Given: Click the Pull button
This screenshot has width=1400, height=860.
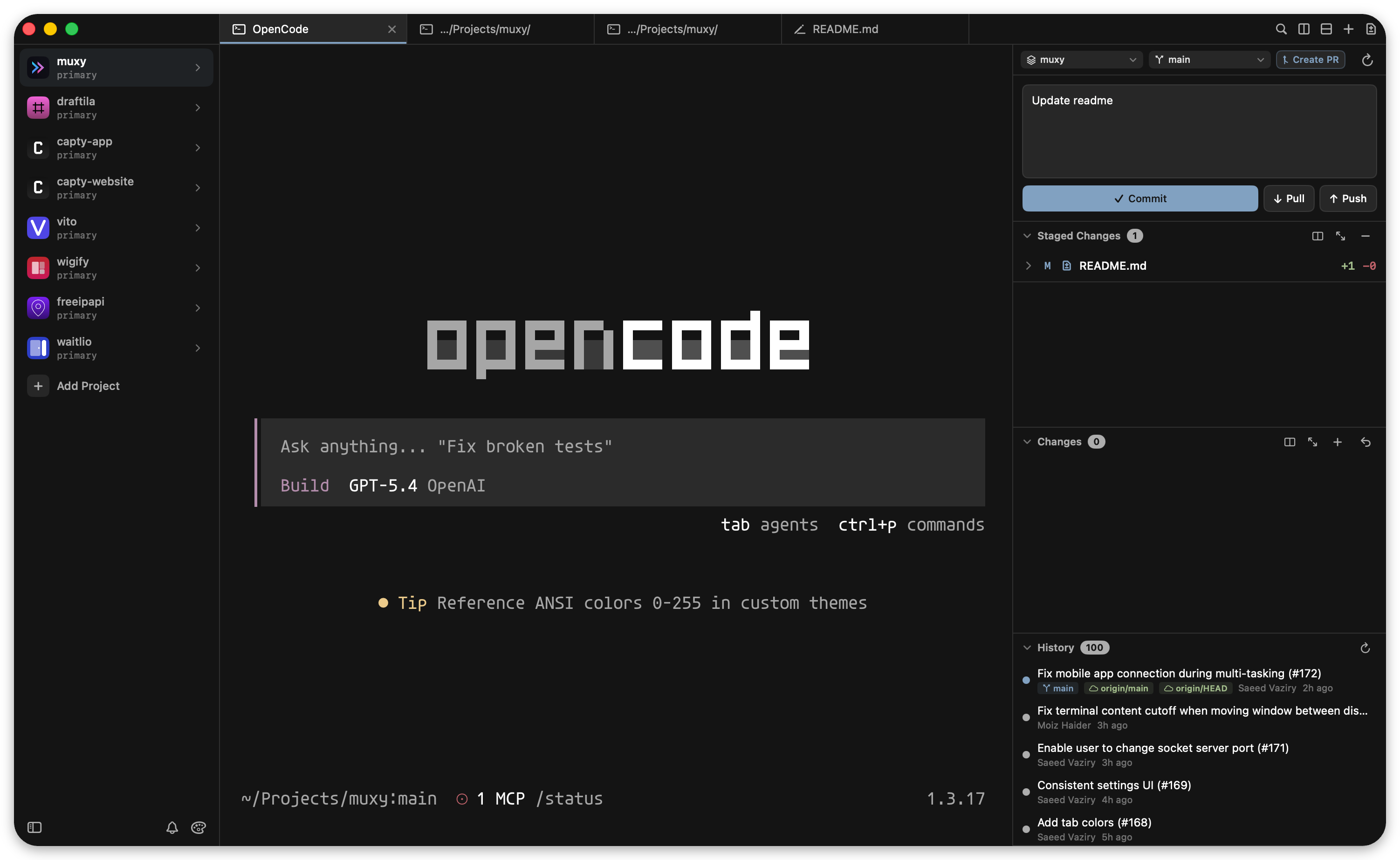Looking at the screenshot, I should click(1289, 198).
